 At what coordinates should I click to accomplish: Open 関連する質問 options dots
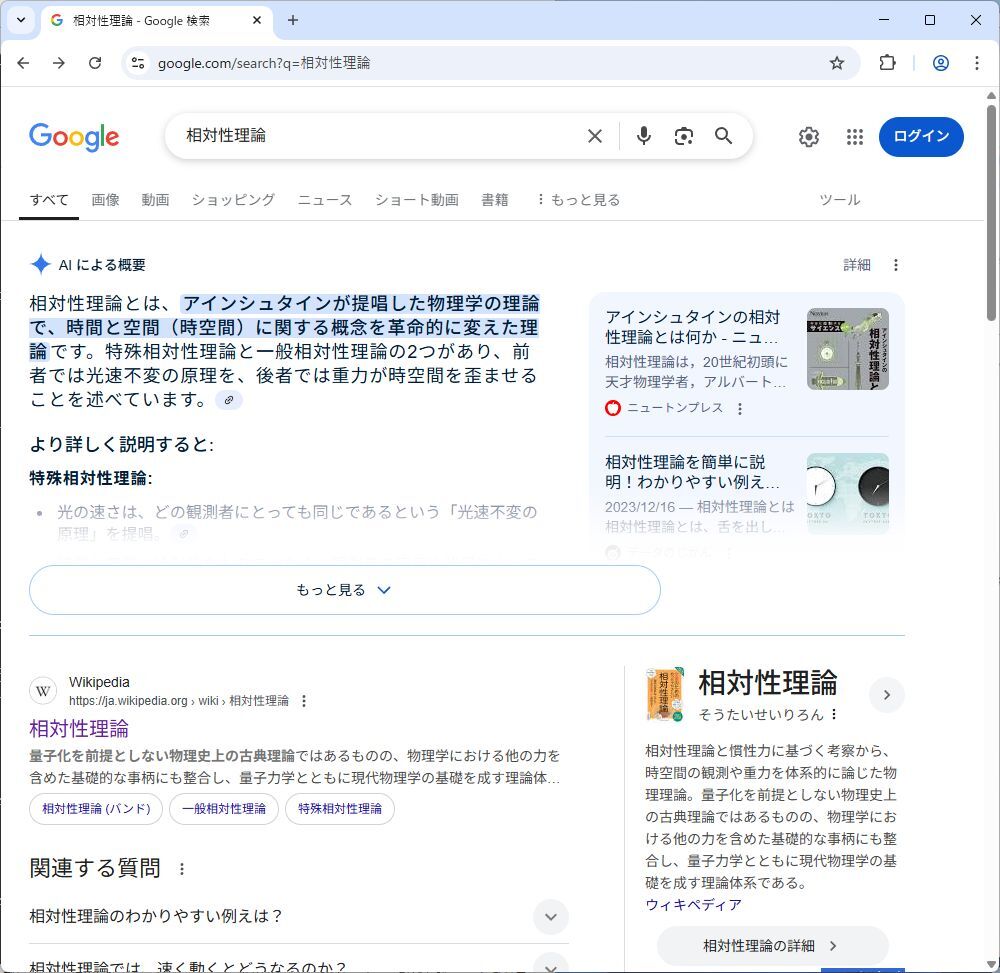point(182,868)
